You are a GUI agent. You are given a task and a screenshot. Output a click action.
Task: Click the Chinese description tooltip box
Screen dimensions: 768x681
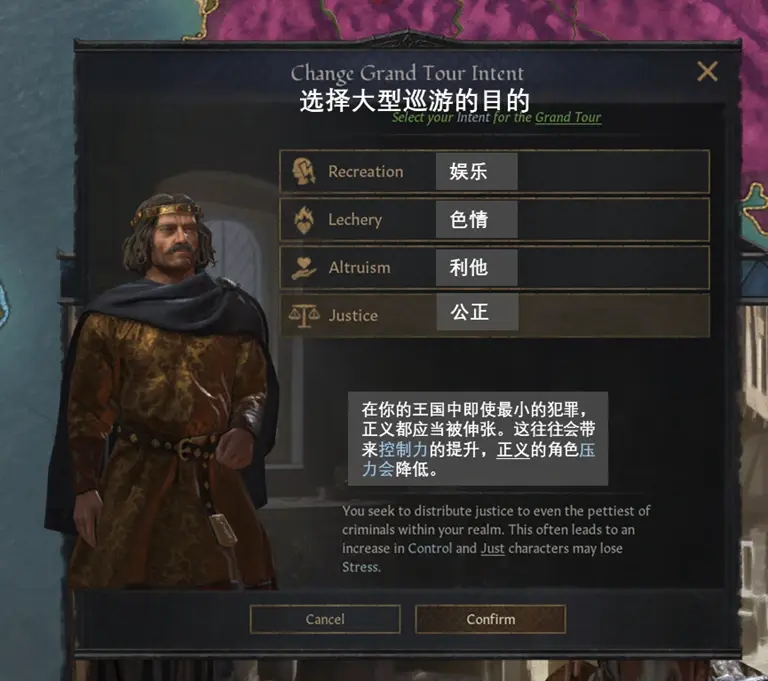coord(478,438)
